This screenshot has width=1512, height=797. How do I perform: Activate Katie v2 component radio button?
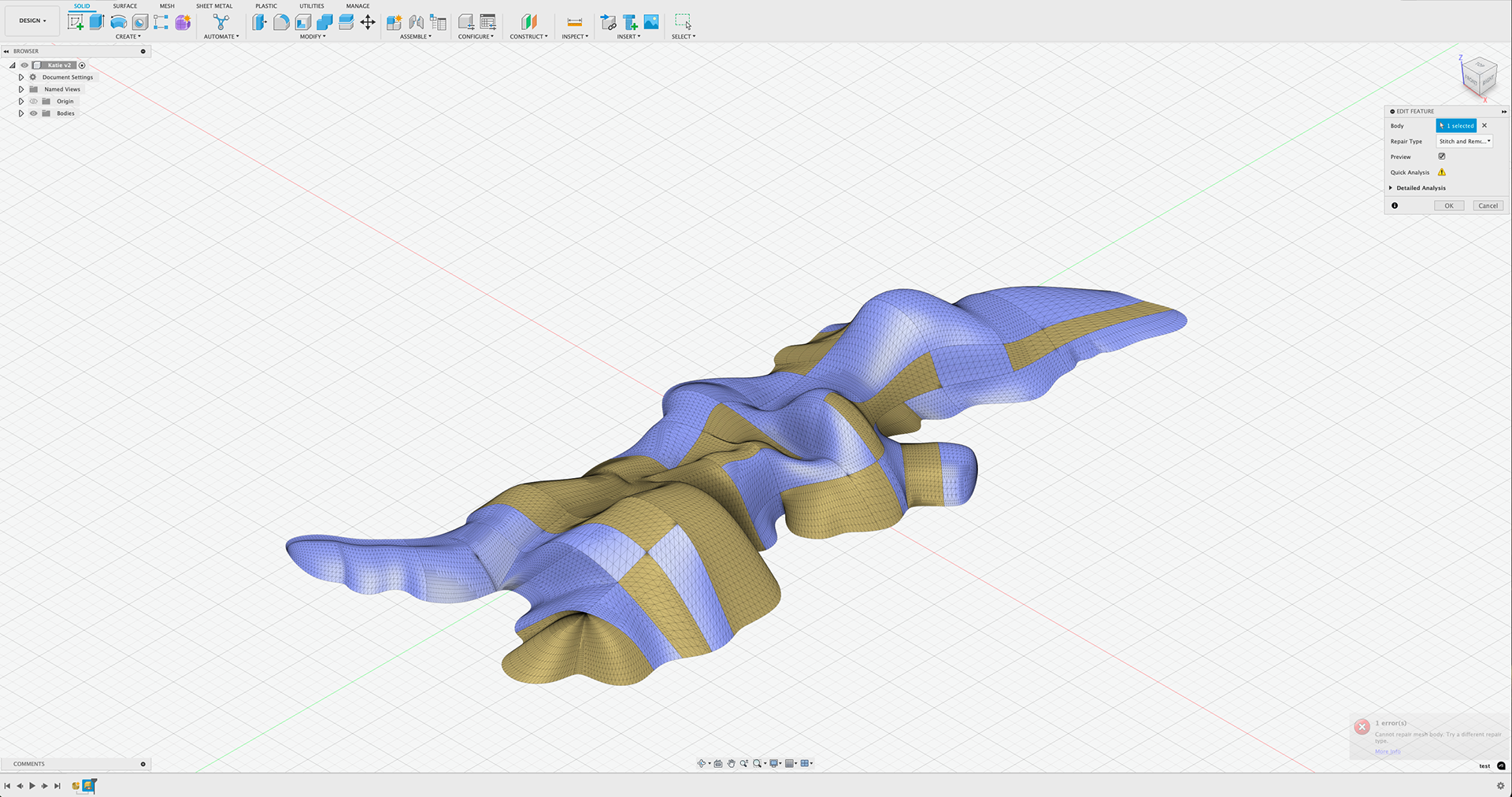coord(82,65)
